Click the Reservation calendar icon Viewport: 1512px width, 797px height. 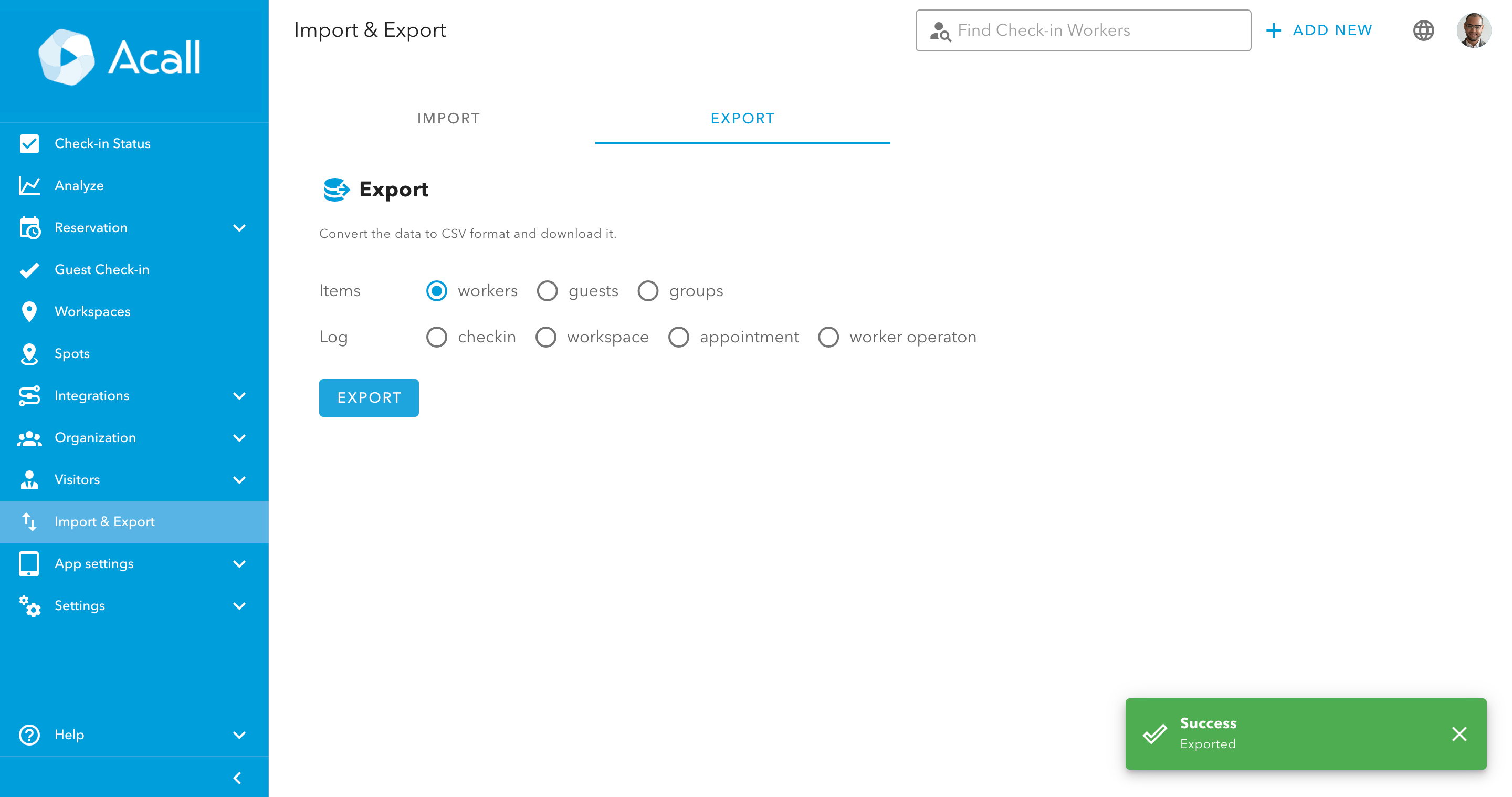(x=29, y=228)
